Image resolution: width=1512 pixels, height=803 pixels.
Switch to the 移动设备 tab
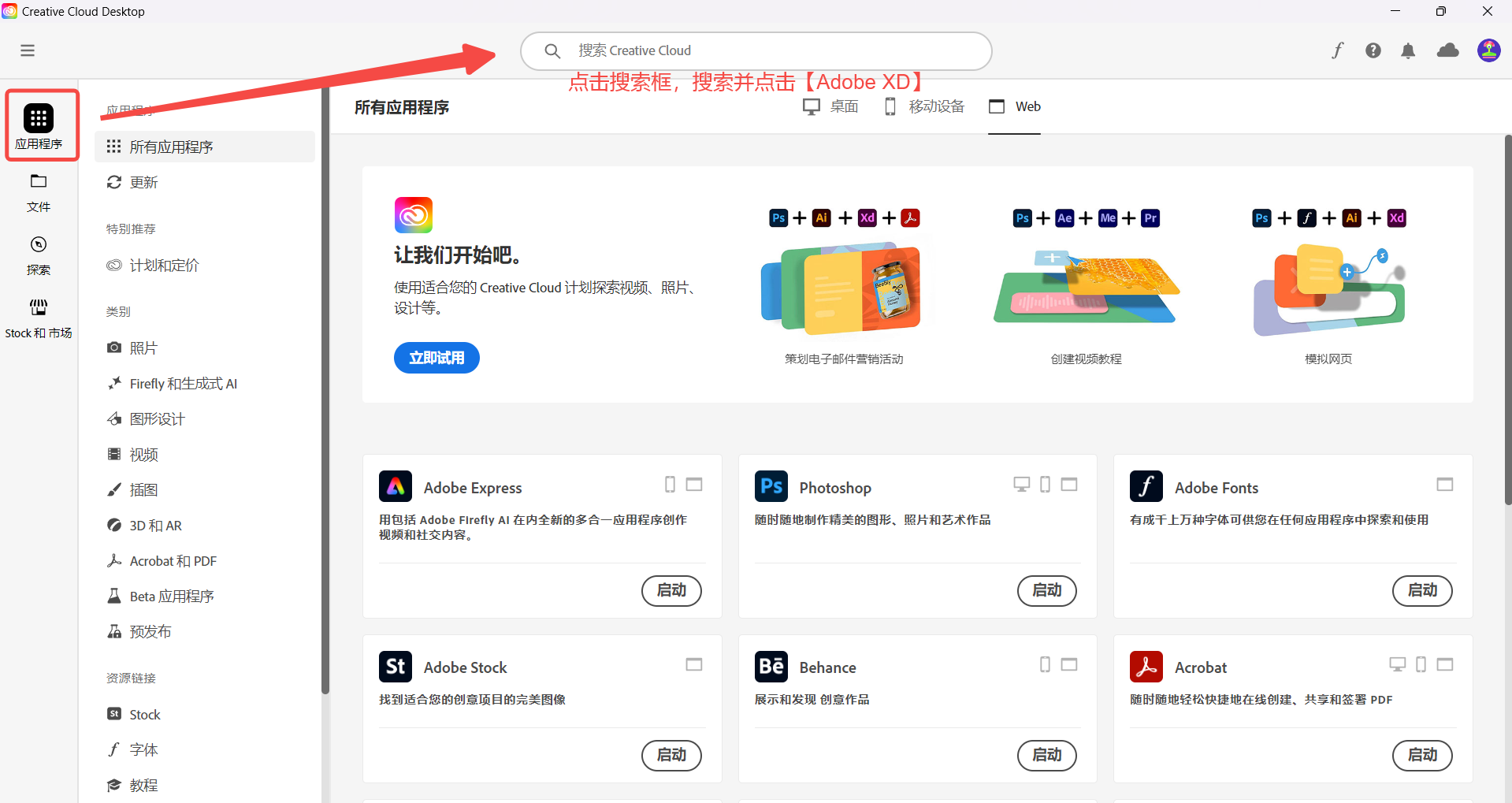pyautogui.click(x=924, y=106)
